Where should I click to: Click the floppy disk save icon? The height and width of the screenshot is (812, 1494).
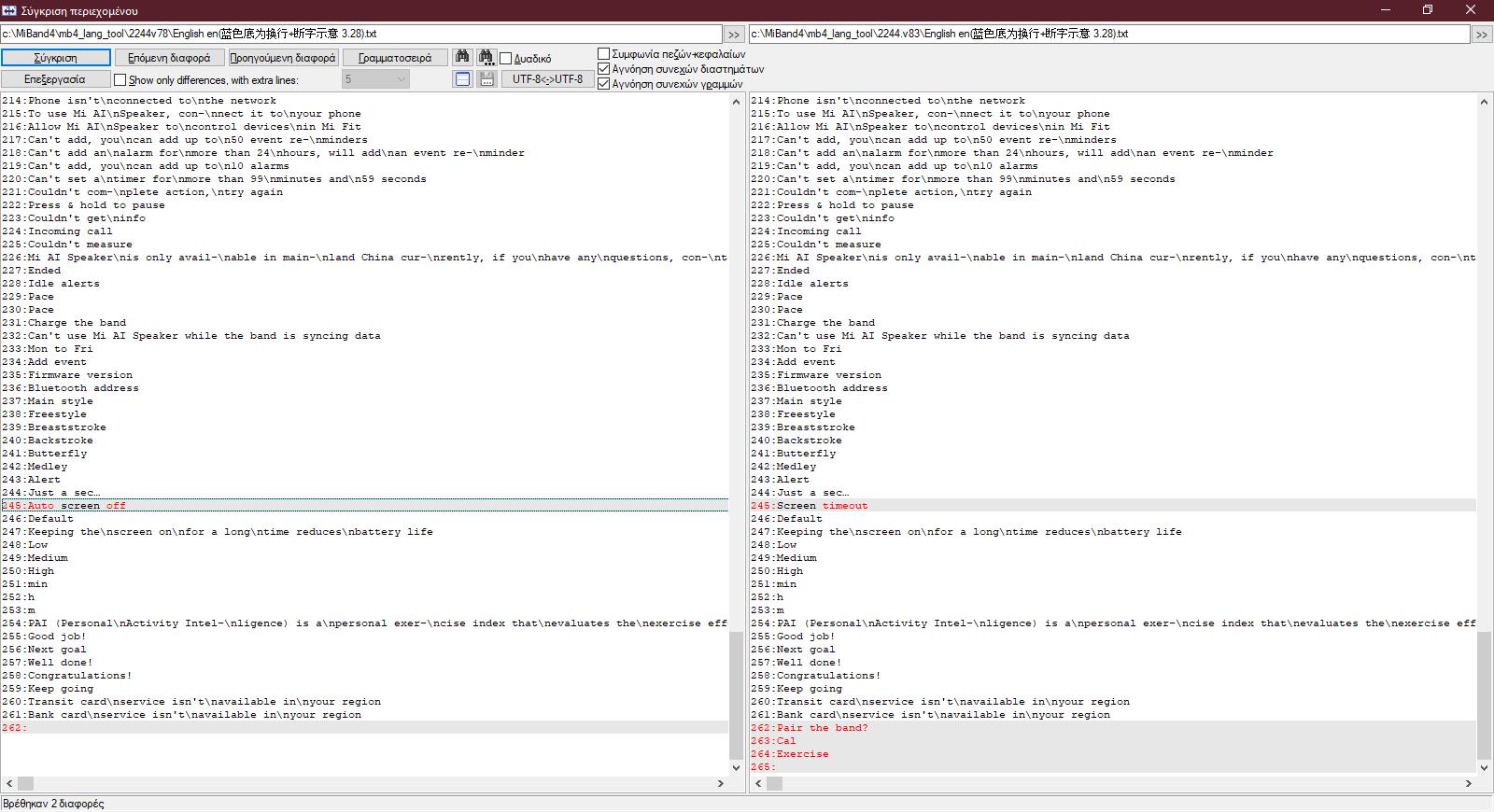coord(486,79)
